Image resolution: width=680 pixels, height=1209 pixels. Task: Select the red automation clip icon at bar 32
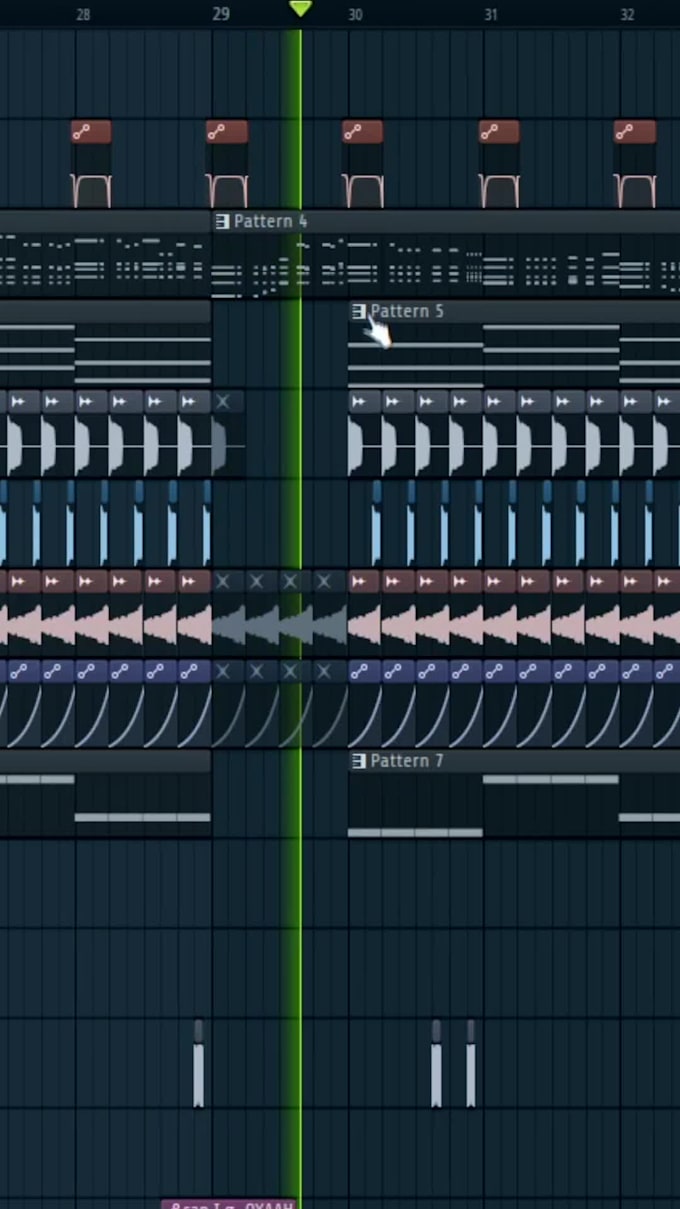coord(635,132)
